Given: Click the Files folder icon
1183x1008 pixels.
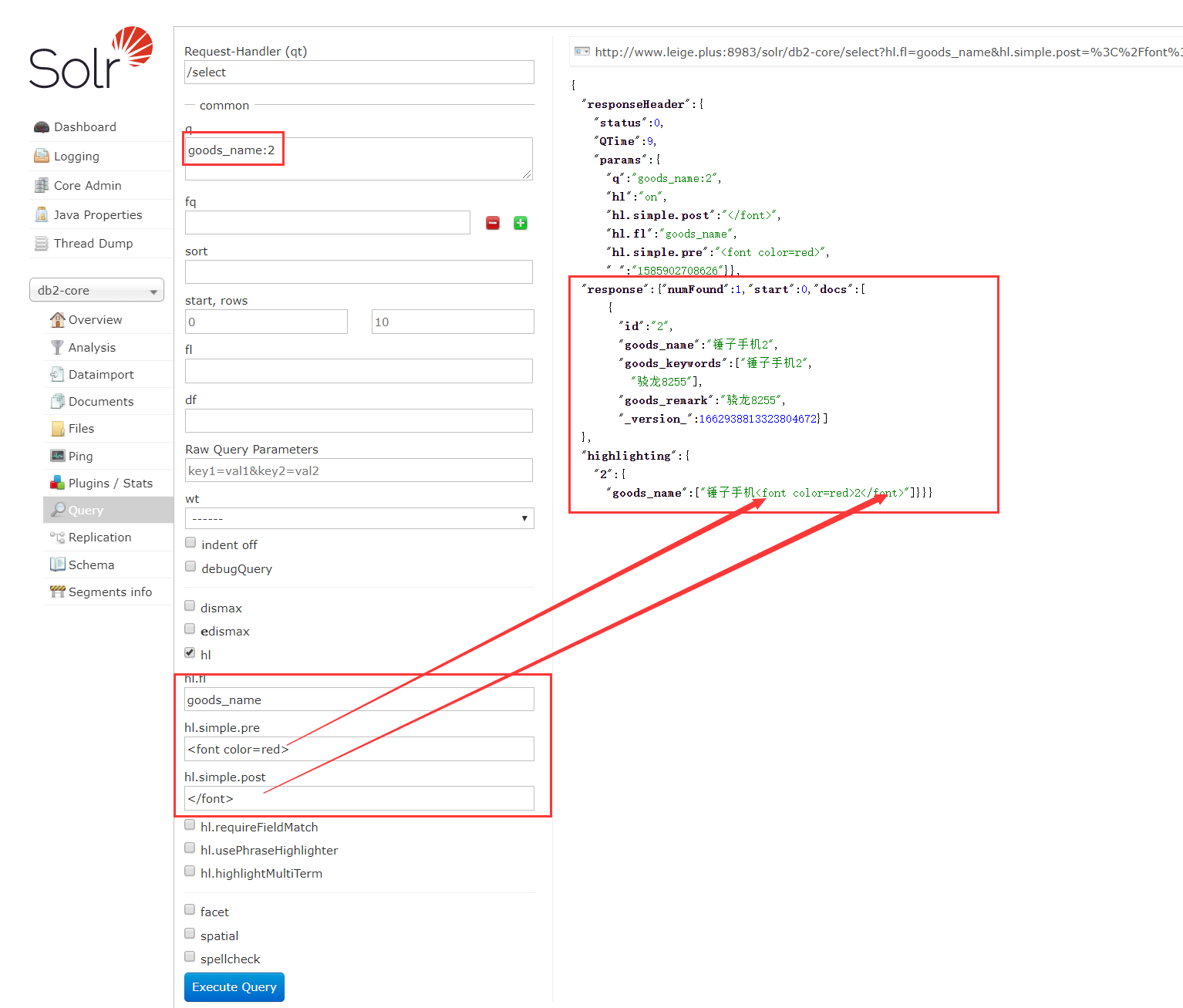Looking at the screenshot, I should tap(57, 429).
